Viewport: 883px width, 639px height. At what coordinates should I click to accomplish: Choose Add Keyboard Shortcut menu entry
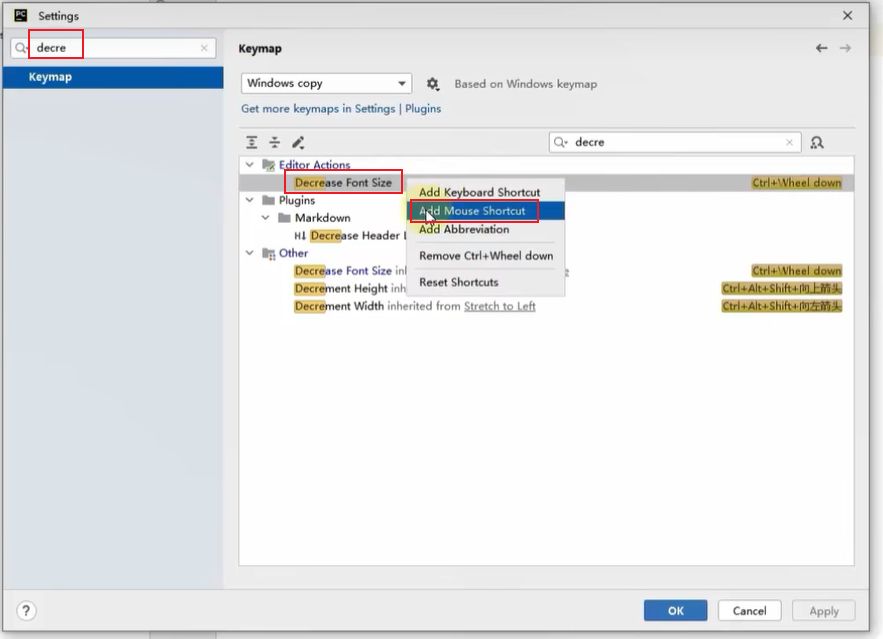(x=479, y=192)
